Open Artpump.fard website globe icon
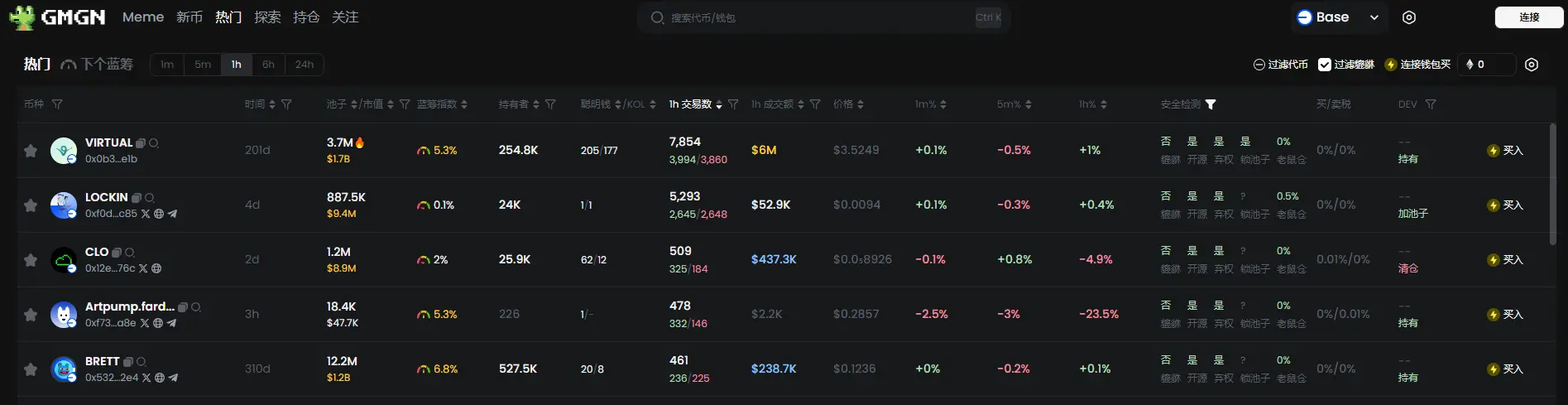Image resolution: width=1568 pixels, height=405 pixels. pos(158,323)
